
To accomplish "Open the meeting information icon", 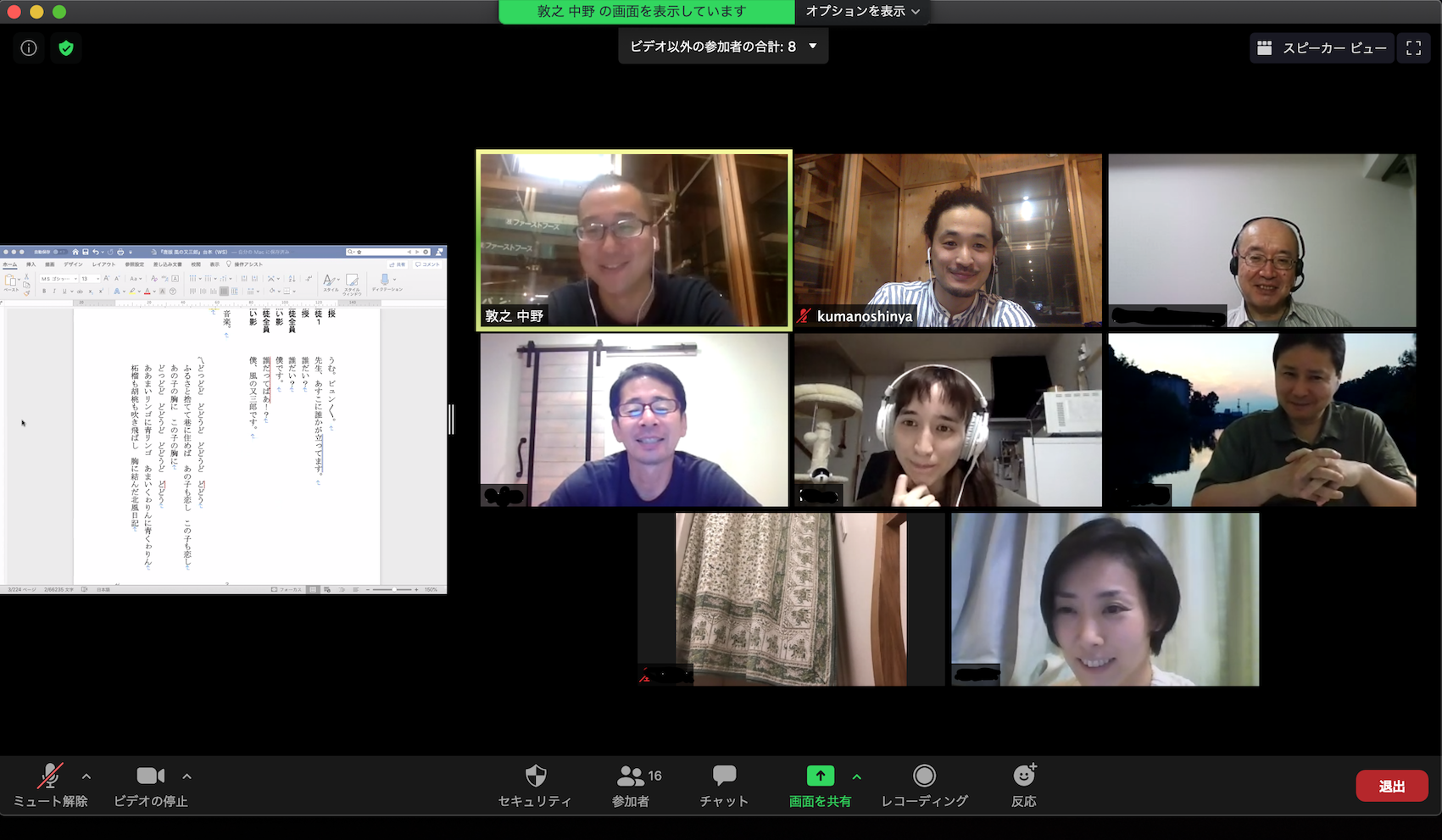I will point(29,48).
